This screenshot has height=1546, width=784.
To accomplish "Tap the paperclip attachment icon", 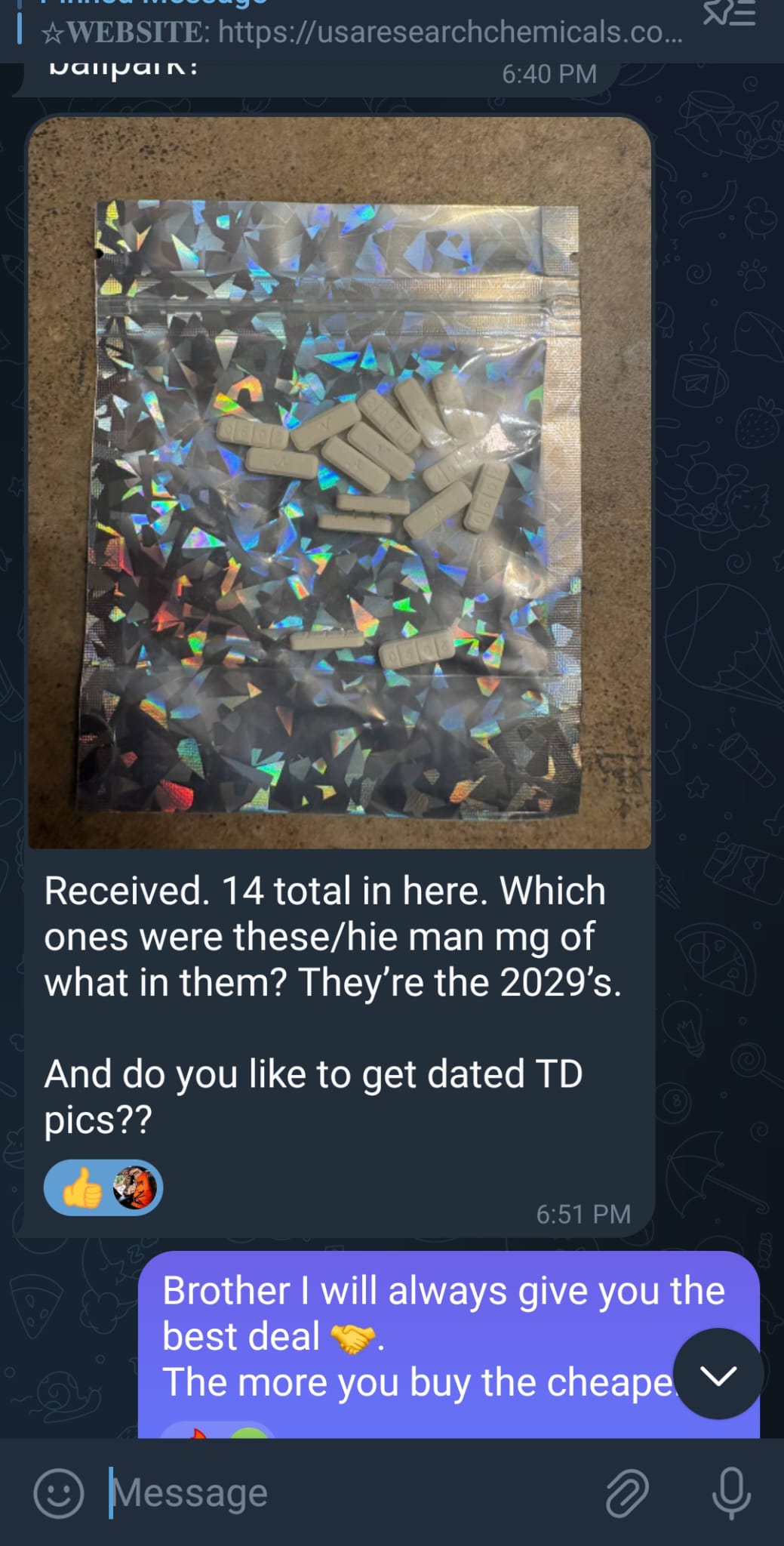I will point(628,1492).
